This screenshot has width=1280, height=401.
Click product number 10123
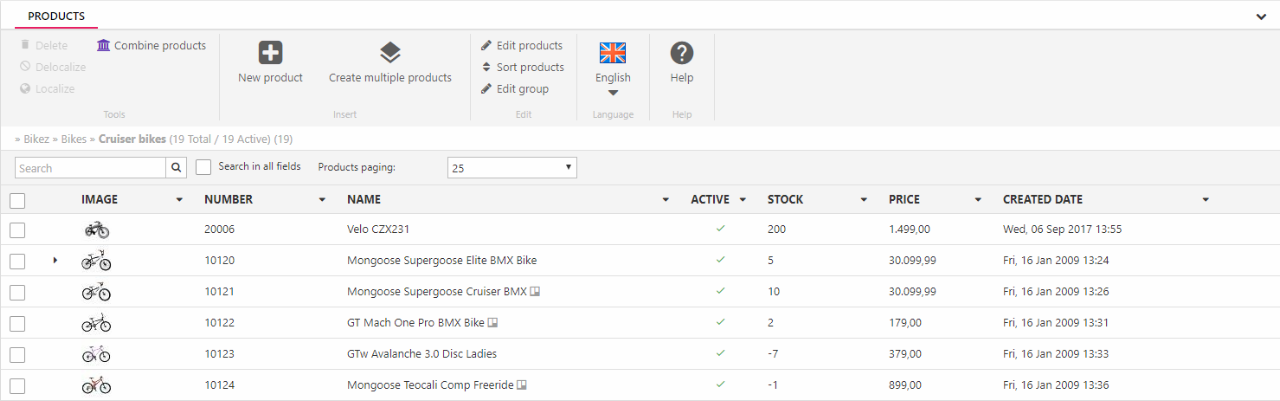pos(219,354)
